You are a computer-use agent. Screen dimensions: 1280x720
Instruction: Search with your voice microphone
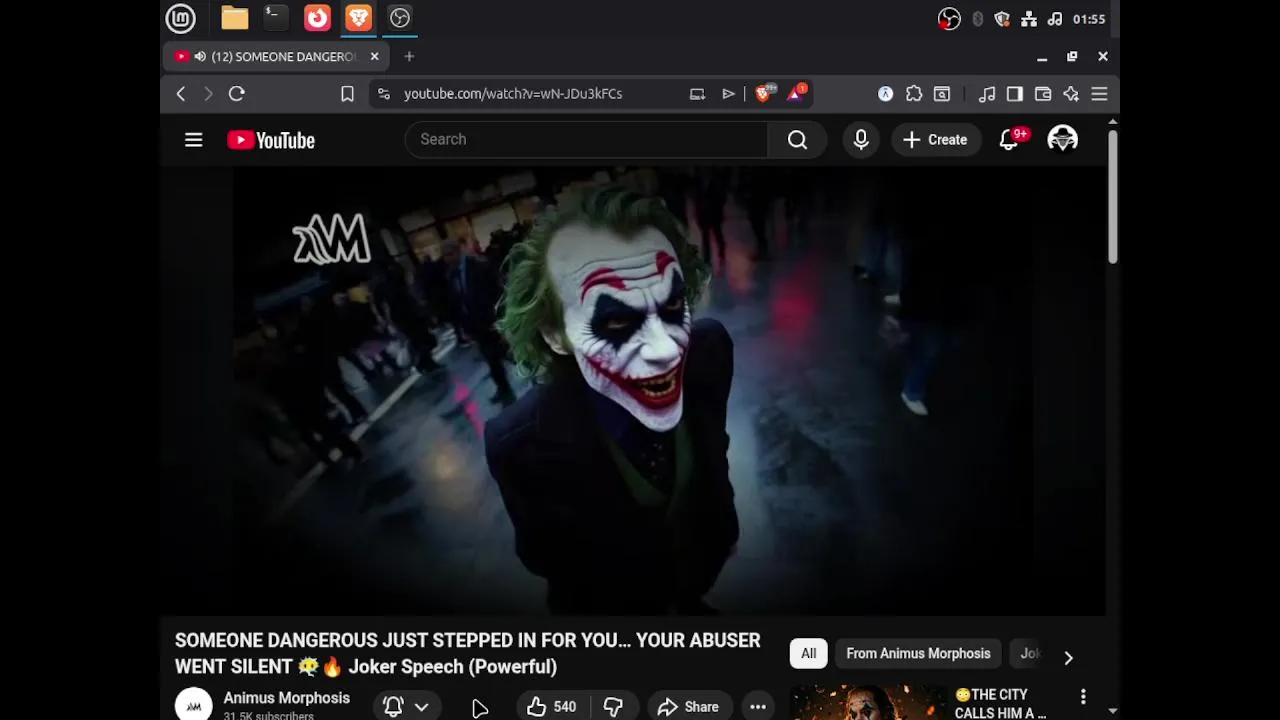pos(861,140)
